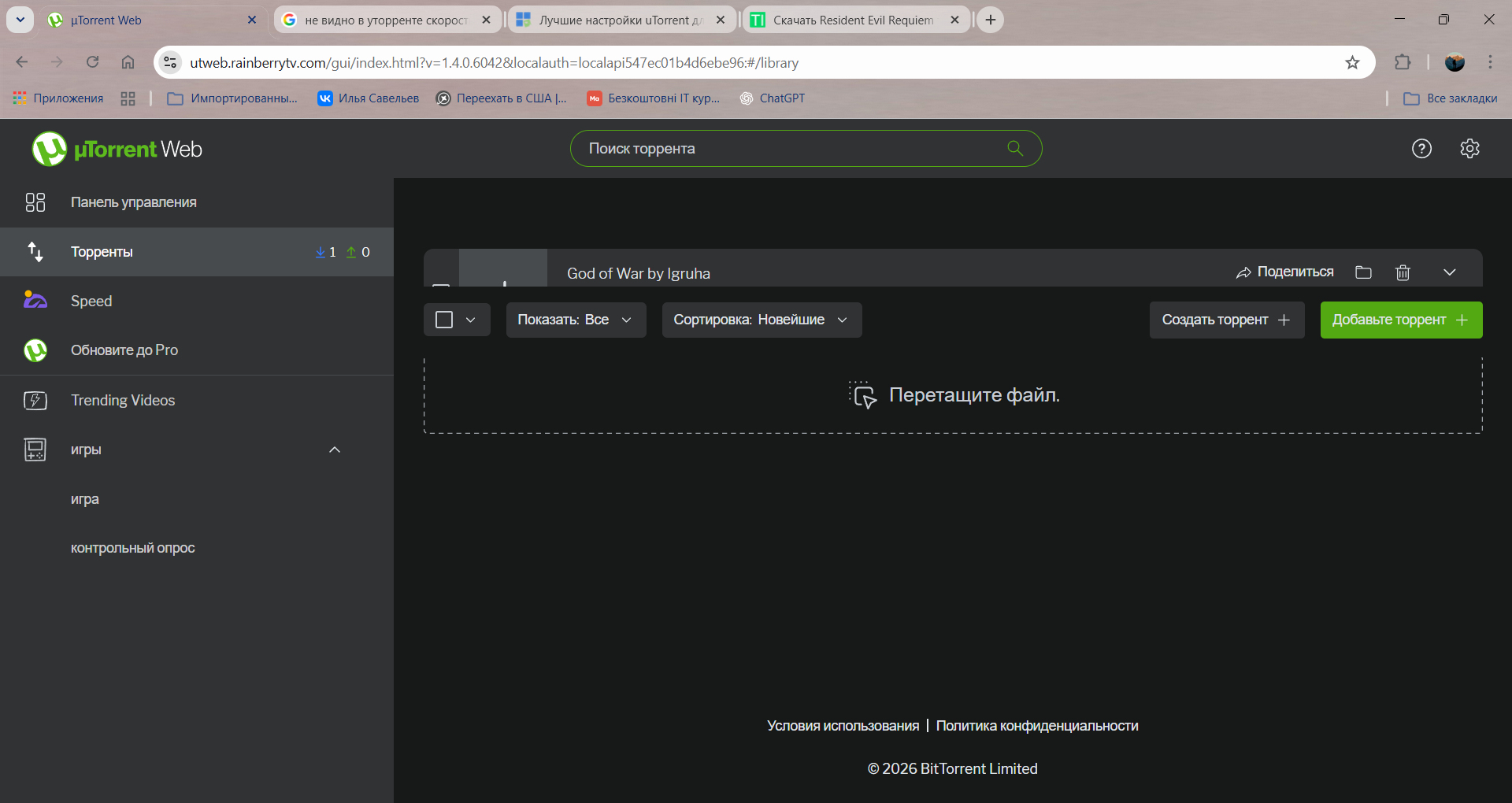Open the 'Показать: Все' filter dropdown
This screenshot has width=1512, height=803.
[x=576, y=320]
